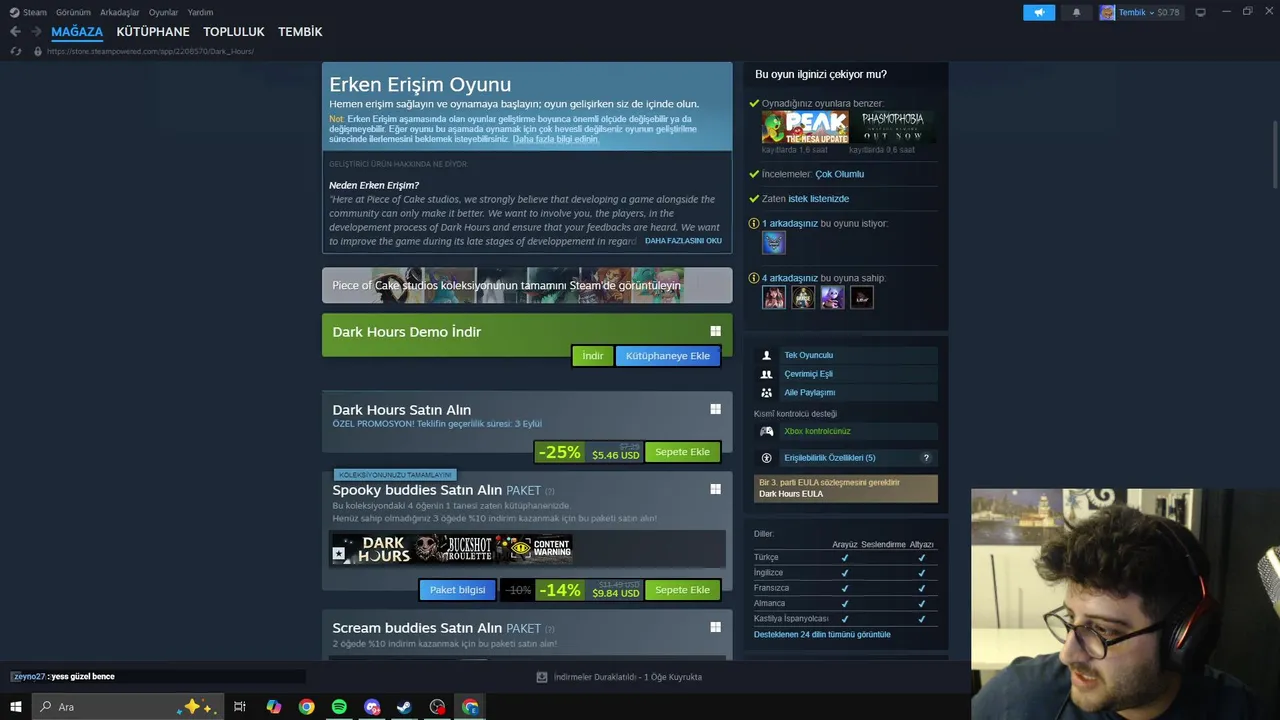Click the Windows icon on Dark Hours Satın Alın
The image size is (1280, 720).
[715, 409]
